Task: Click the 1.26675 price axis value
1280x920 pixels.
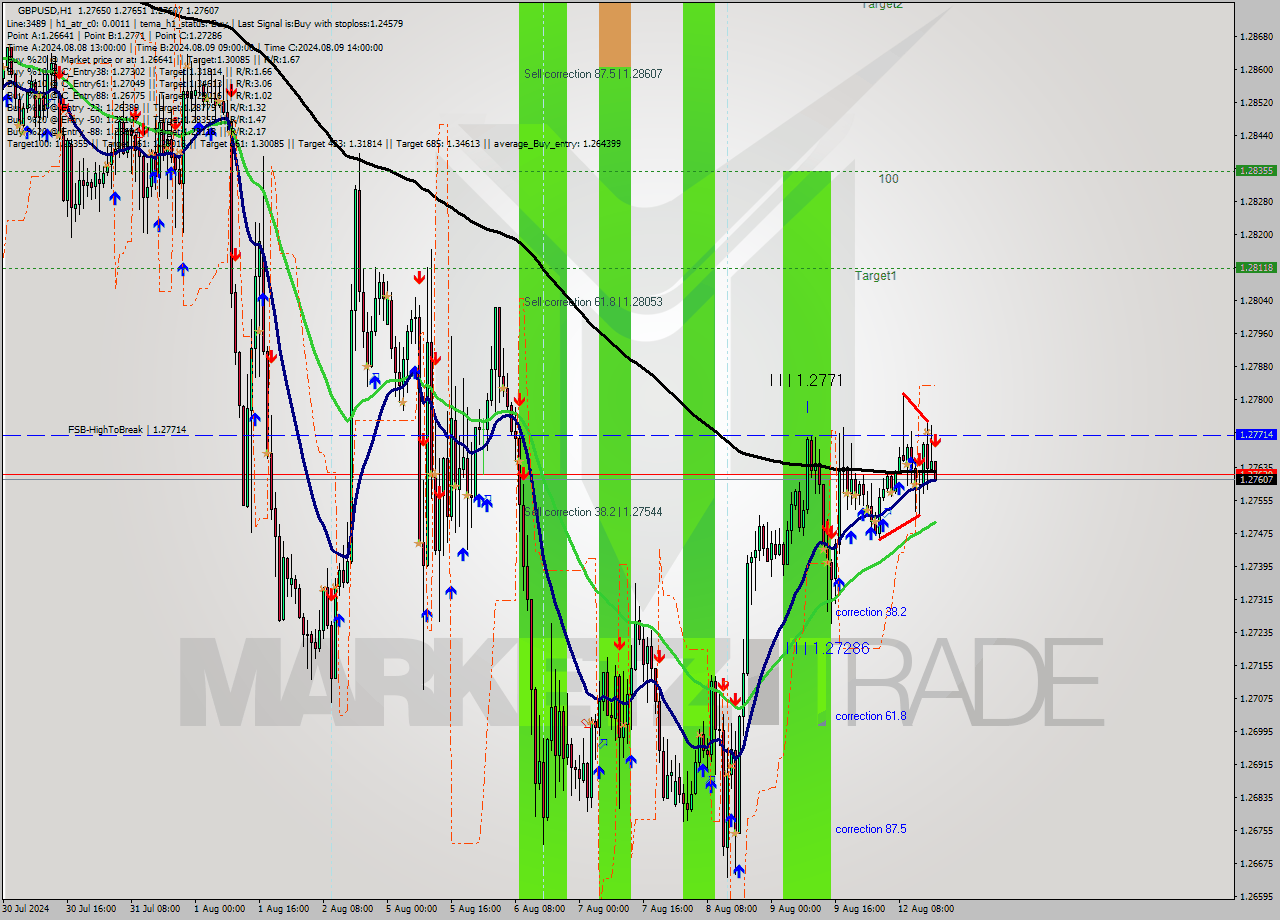Action: 1255,864
